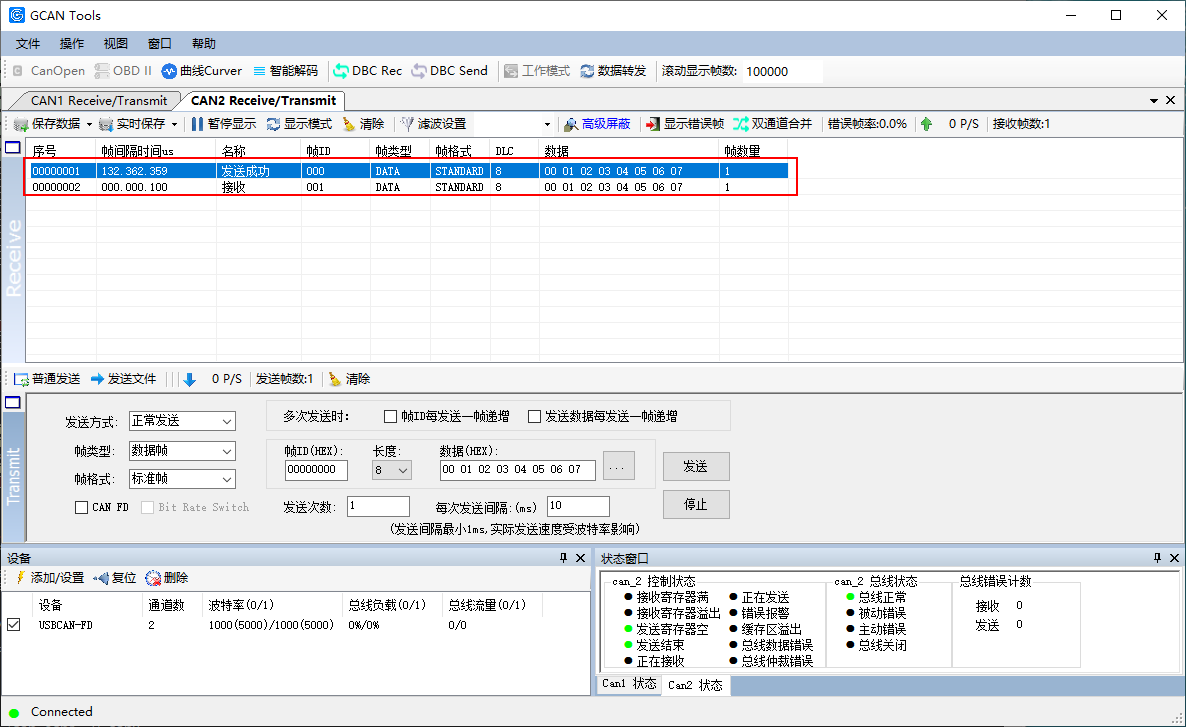Open 视图 menu
Viewport: 1186px width, 727px height.
116,44
